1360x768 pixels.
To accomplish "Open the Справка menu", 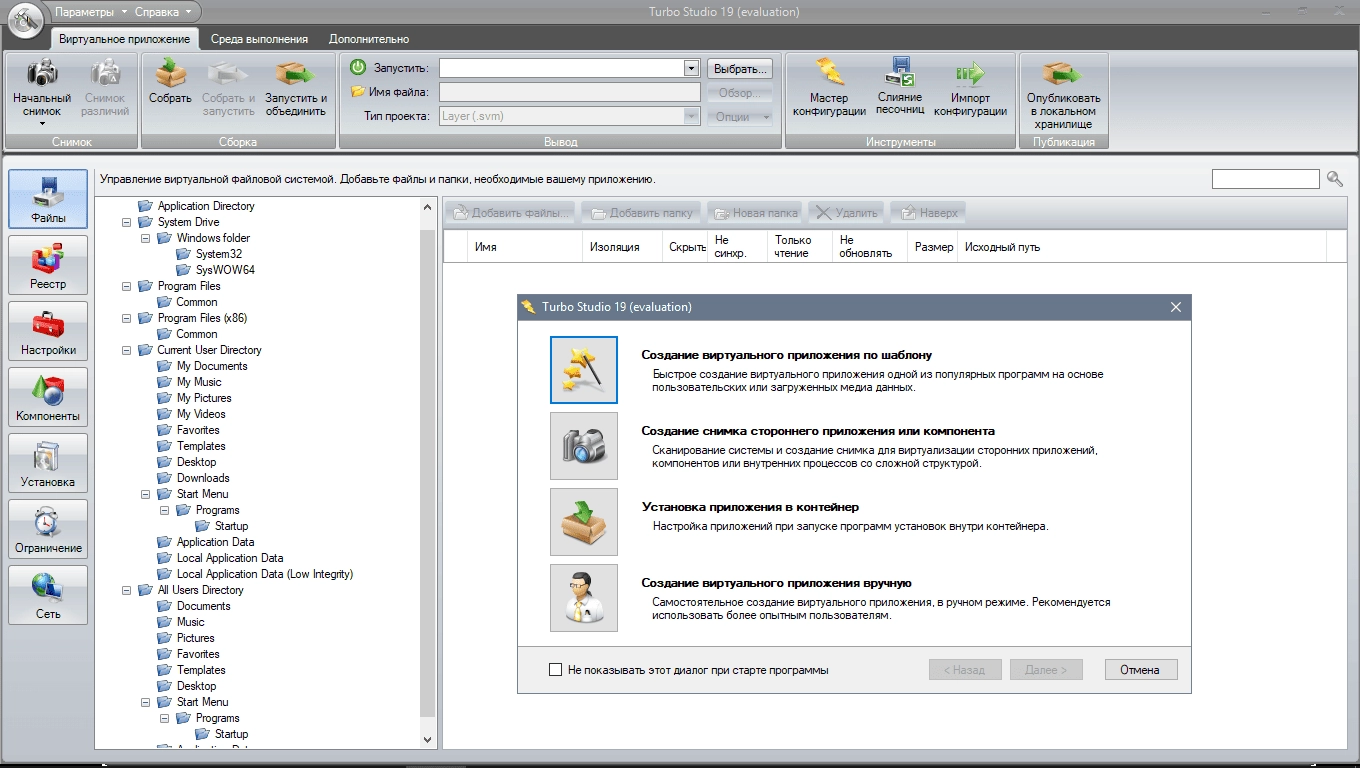I will pos(163,12).
